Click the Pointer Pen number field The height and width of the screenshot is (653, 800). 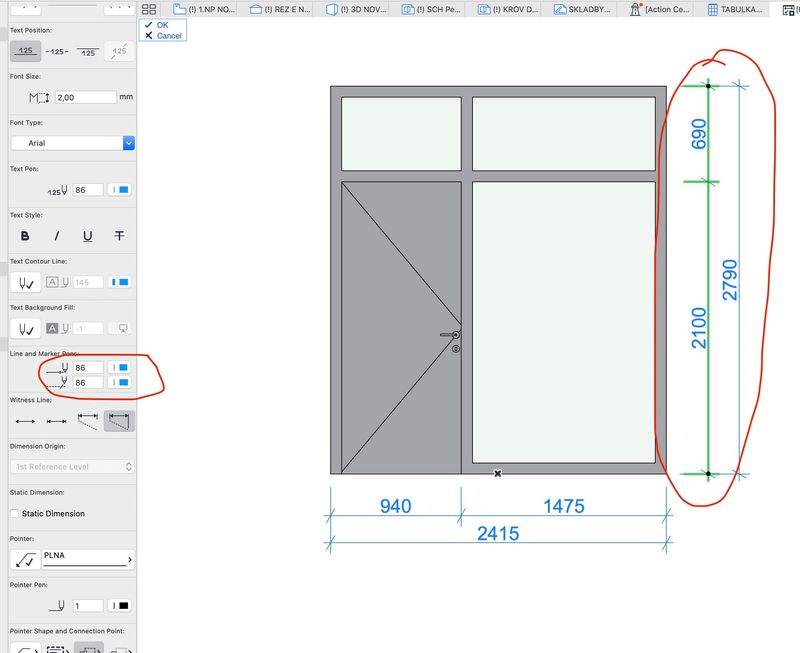pyautogui.click(x=88, y=606)
